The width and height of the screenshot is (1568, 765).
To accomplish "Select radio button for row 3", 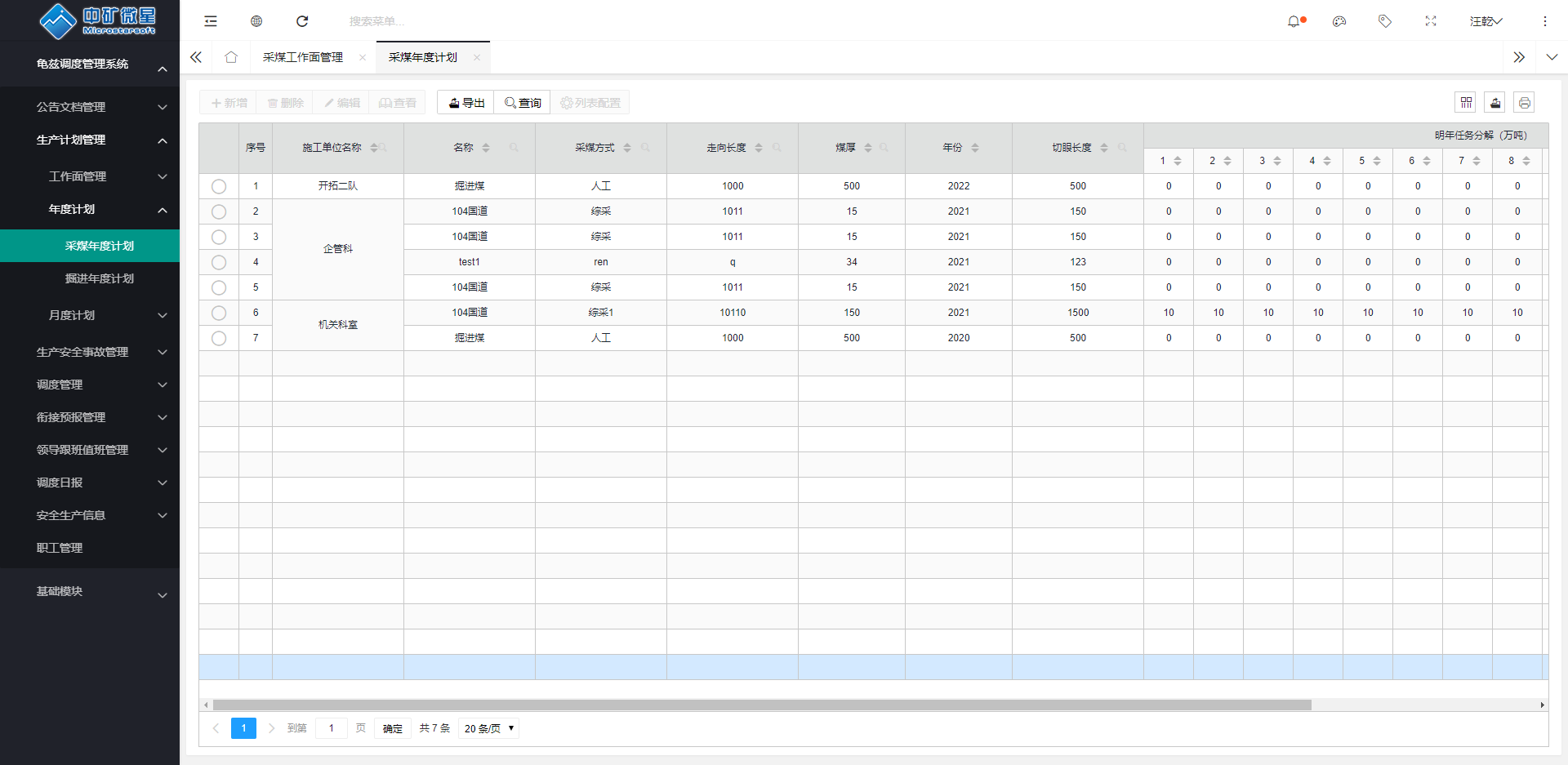I will (x=219, y=237).
